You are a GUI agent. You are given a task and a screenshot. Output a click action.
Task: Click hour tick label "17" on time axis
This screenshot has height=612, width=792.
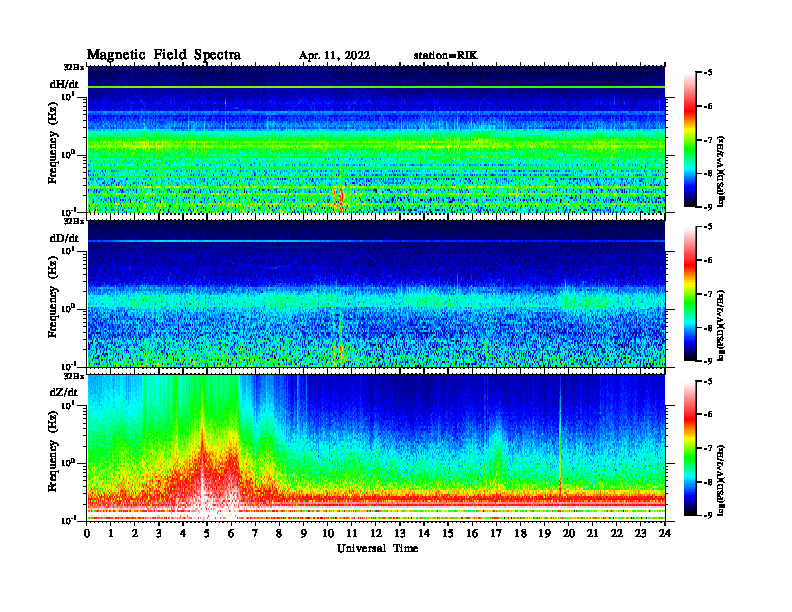pyautogui.click(x=497, y=533)
